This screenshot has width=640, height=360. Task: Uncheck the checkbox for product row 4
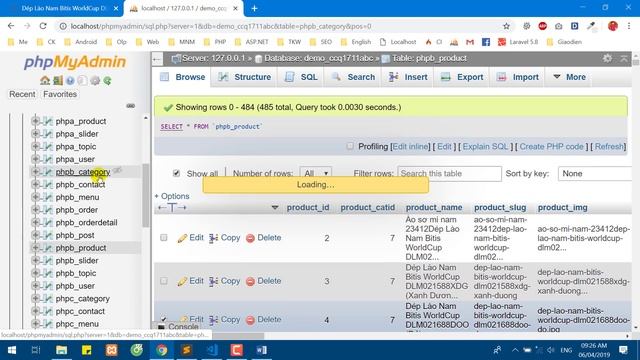coord(164,319)
